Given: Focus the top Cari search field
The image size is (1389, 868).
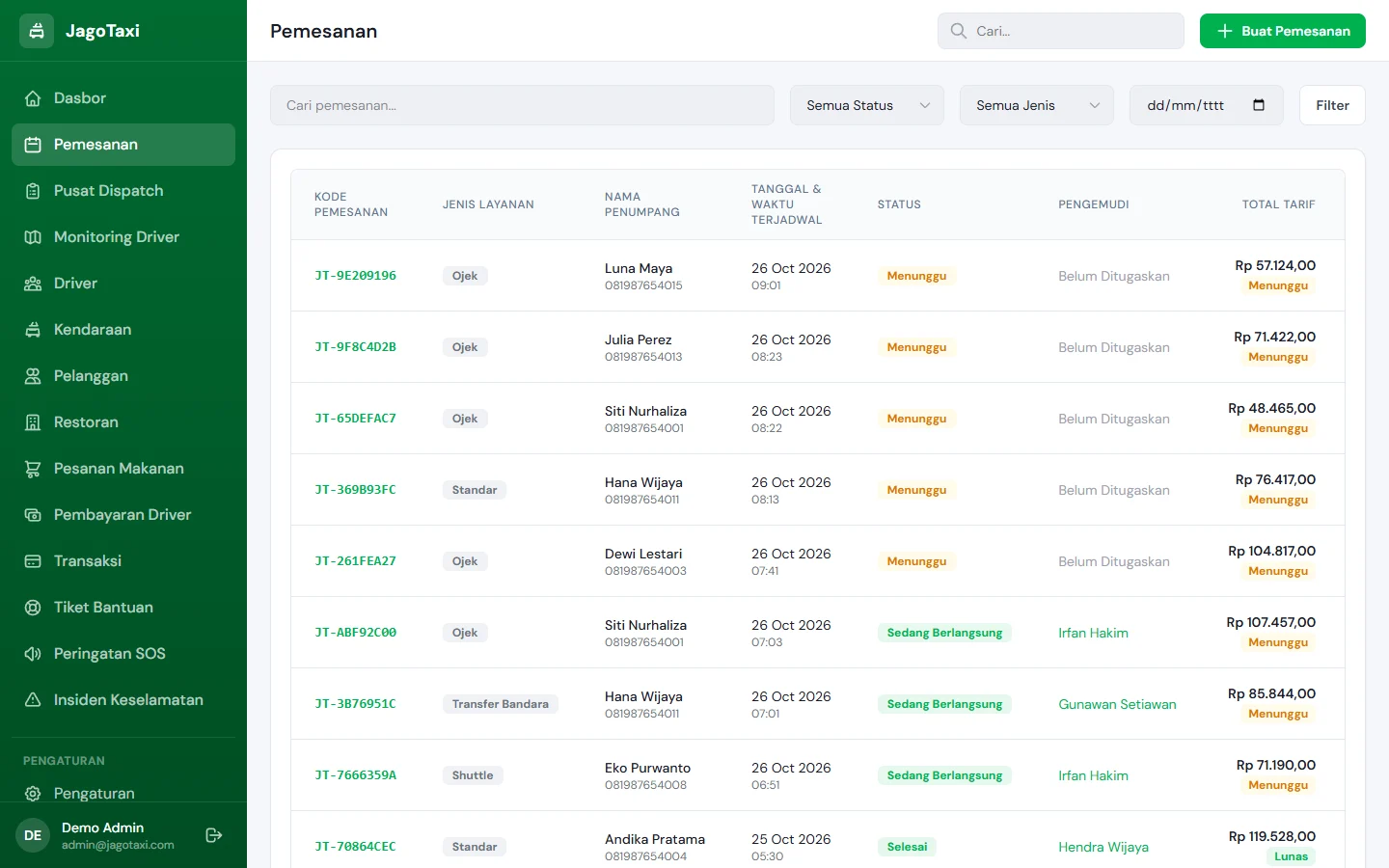Looking at the screenshot, I should tap(1061, 31).
